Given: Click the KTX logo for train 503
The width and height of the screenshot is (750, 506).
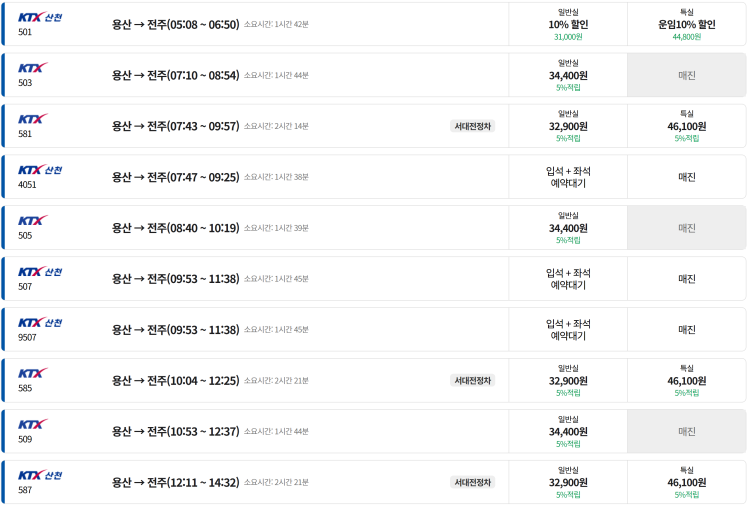Looking at the screenshot, I should (33, 68).
